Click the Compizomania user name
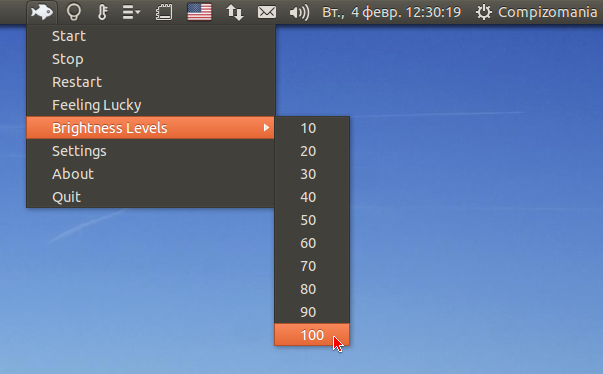 click(x=547, y=12)
